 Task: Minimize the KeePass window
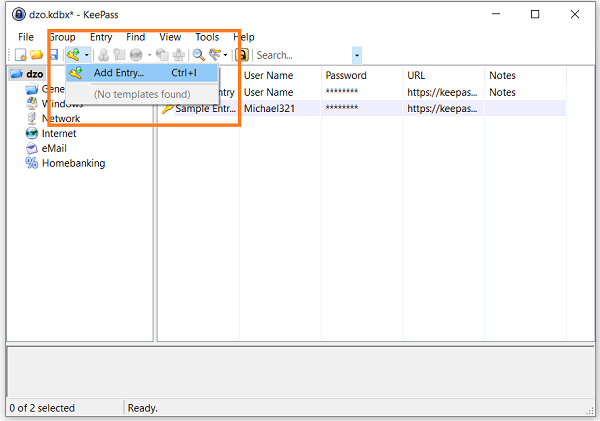click(x=496, y=15)
